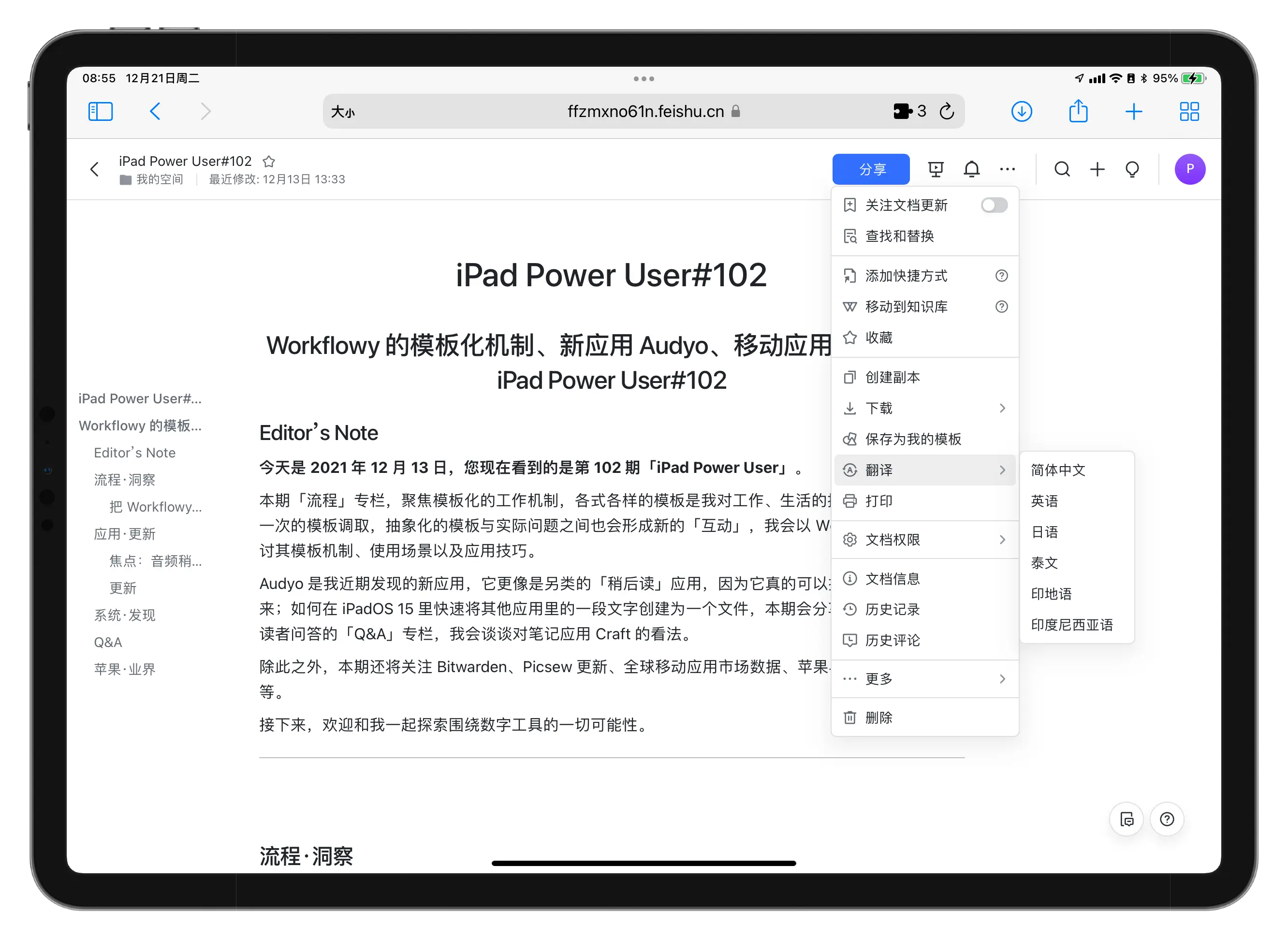This screenshot has height=940, width=1288.
Task: Reload the page with refresh icon
Action: click(x=947, y=111)
